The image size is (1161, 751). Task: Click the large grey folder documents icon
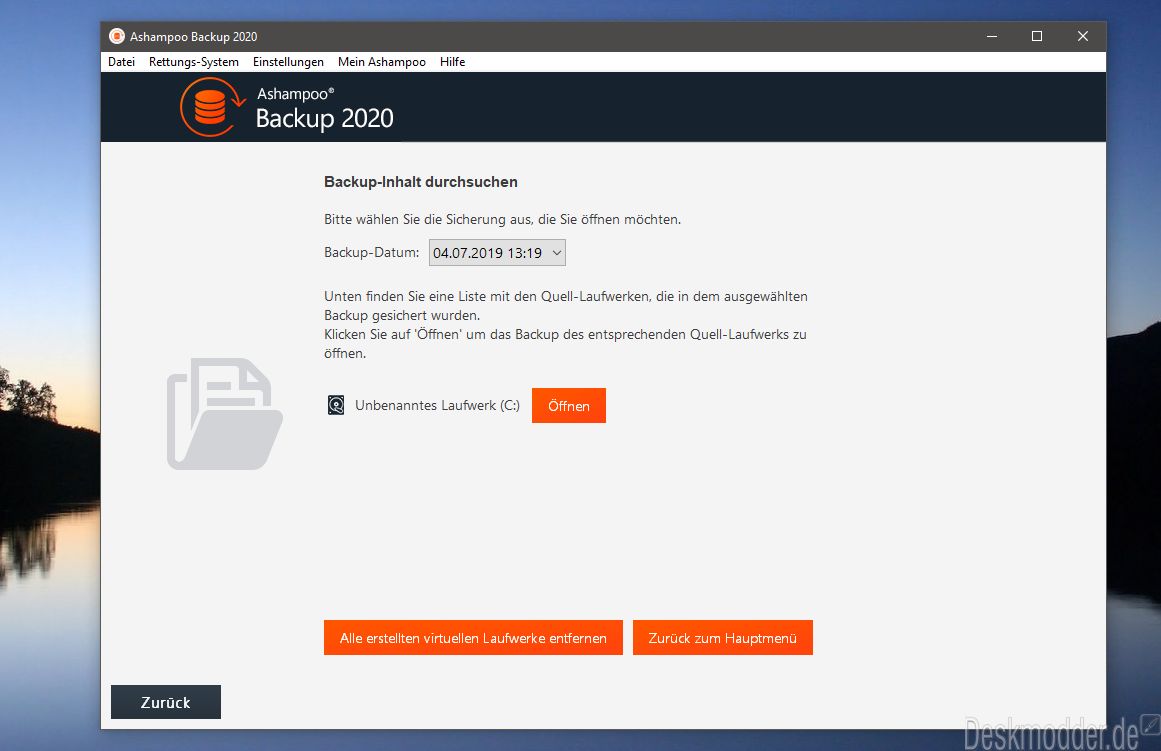pyautogui.click(x=224, y=414)
